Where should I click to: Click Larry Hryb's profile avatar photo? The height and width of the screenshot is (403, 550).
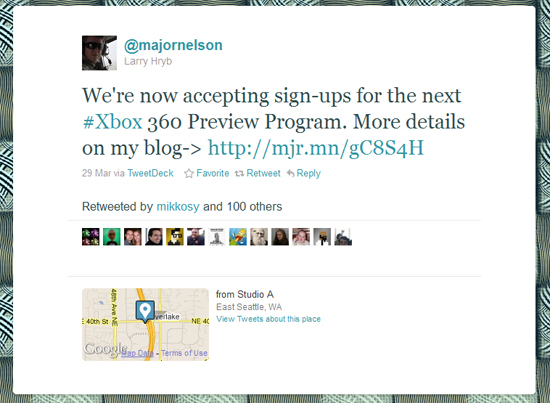coord(99,53)
